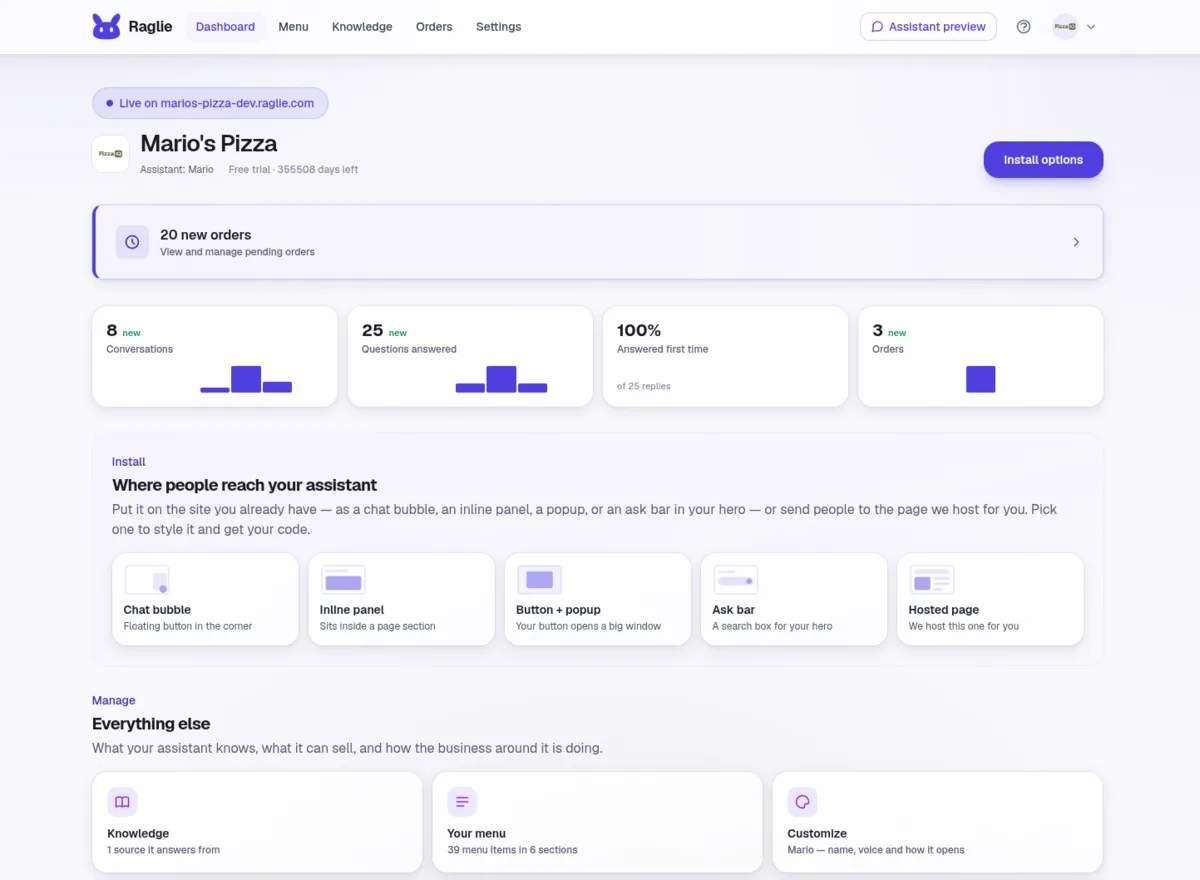Click the clock icon on new orders banner
The width and height of the screenshot is (1200, 880).
tap(132, 242)
